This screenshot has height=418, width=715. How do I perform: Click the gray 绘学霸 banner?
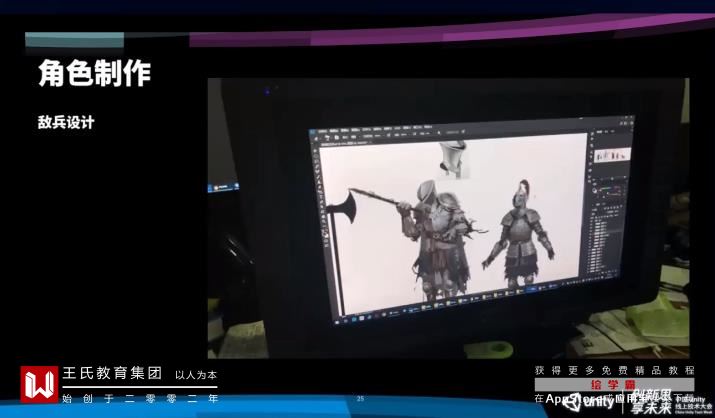(x=614, y=384)
